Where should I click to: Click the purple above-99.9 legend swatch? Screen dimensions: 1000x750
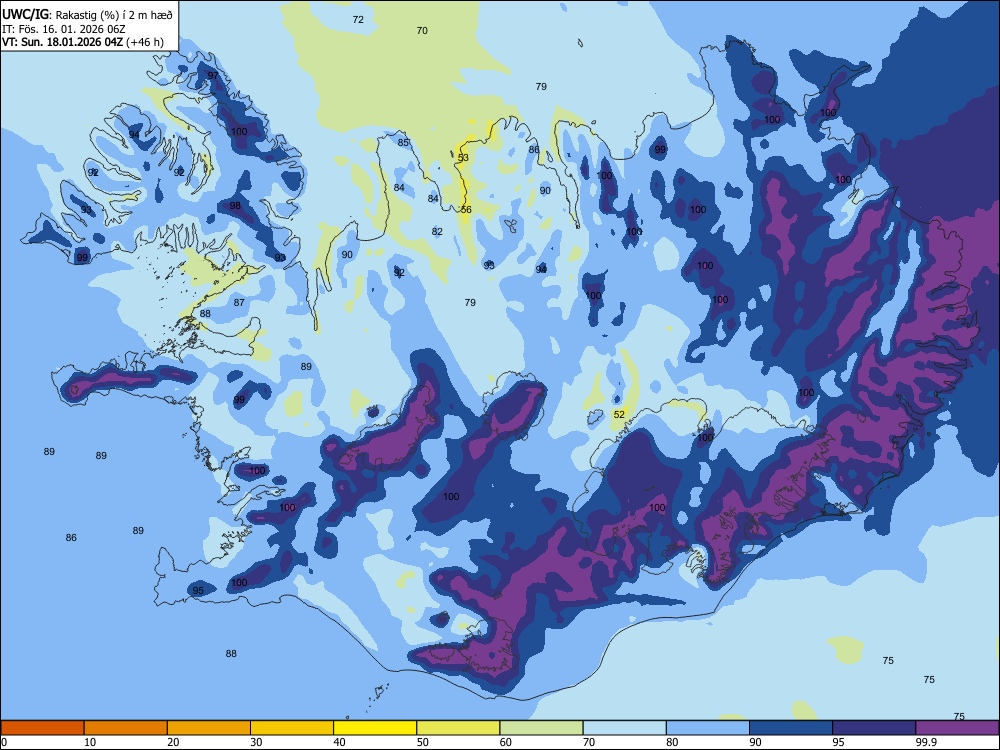[x=957, y=728]
